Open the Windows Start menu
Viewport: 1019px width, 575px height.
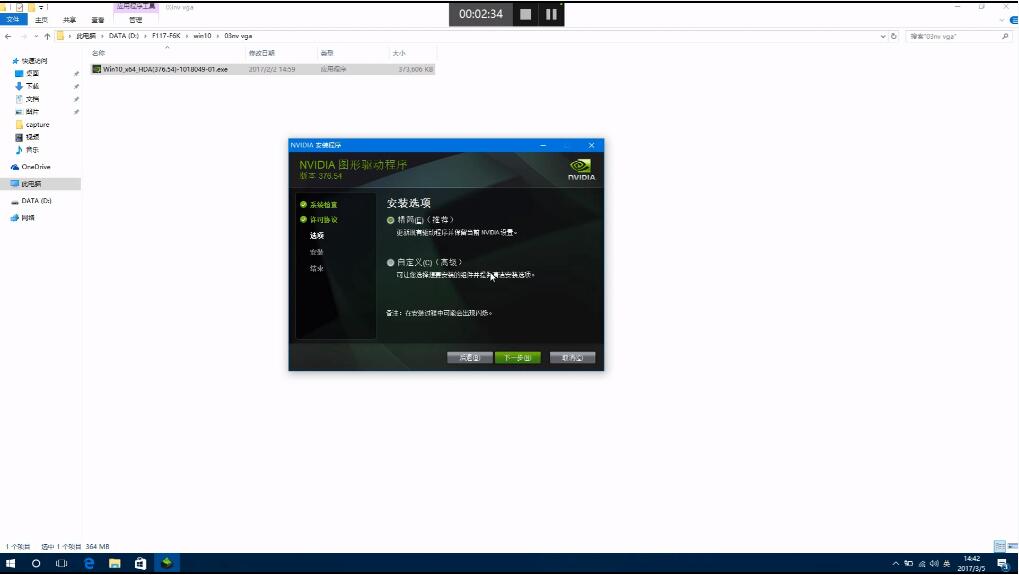coord(10,563)
